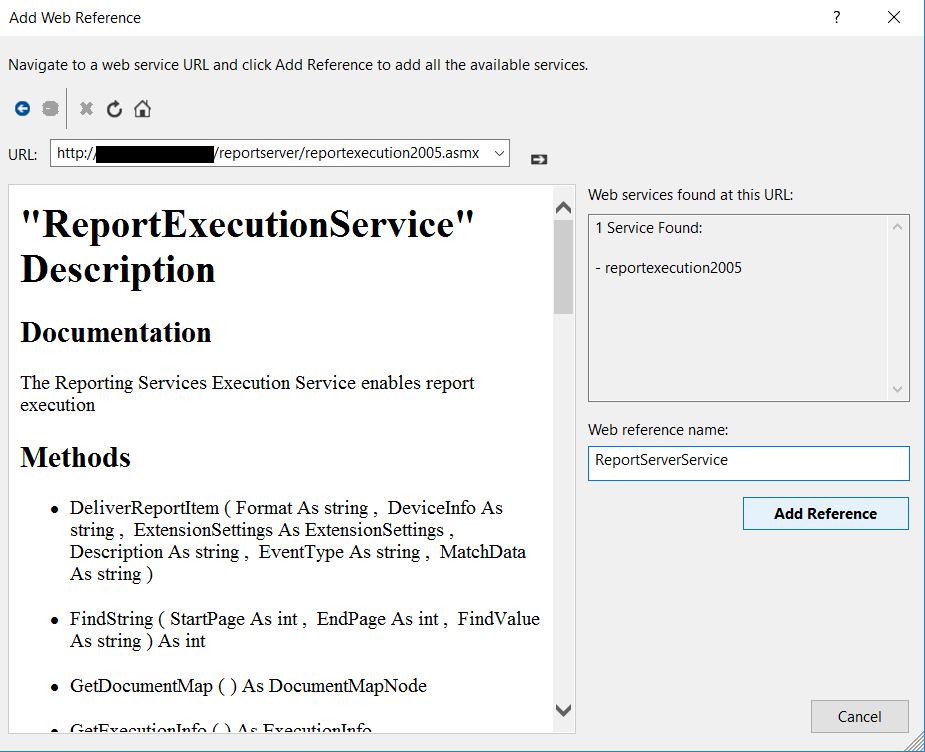Image resolution: width=925 pixels, height=752 pixels.
Task: Click the Back navigation arrow icon
Action: click(22, 108)
